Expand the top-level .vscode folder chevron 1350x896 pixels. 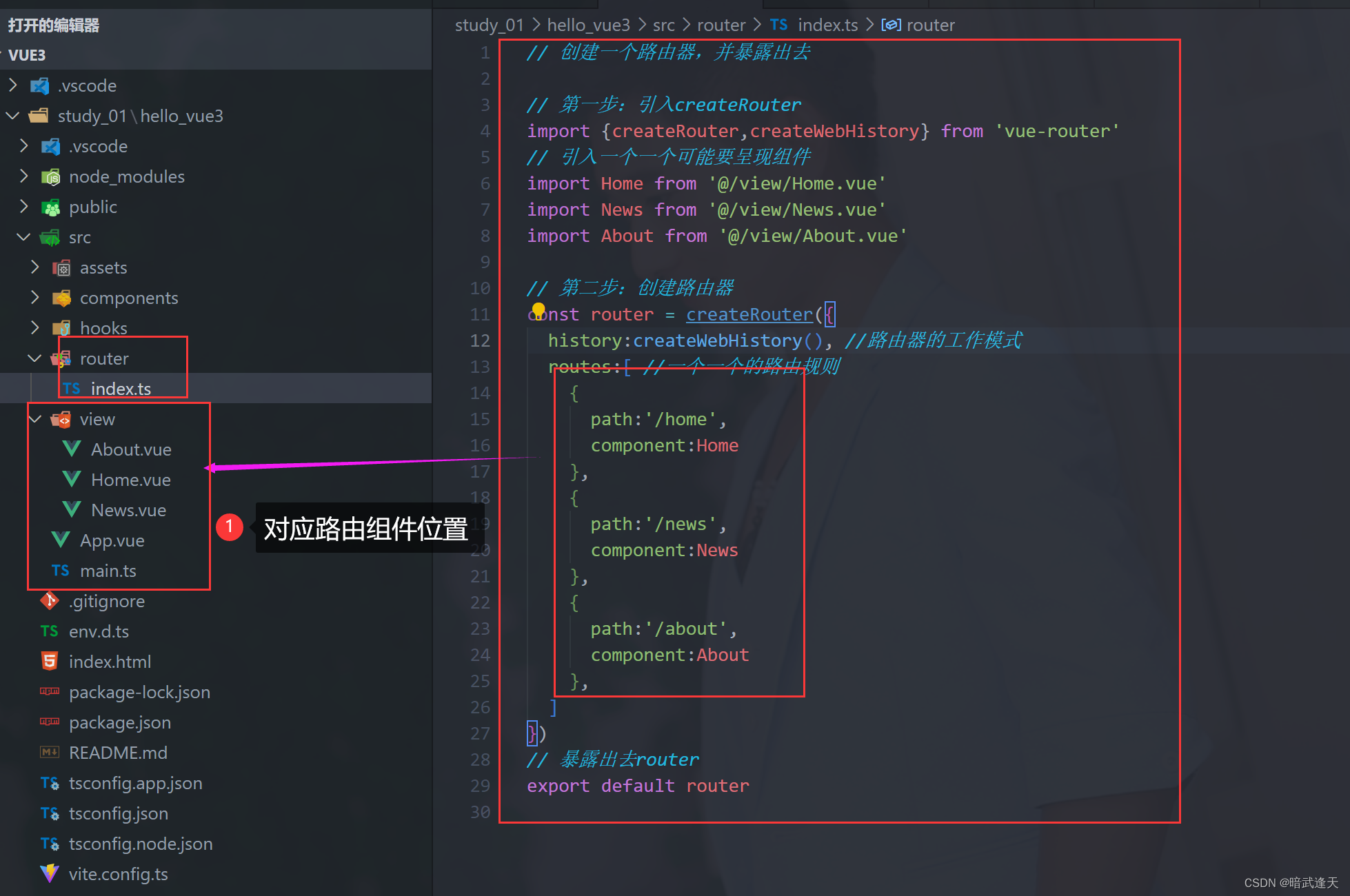(13, 85)
